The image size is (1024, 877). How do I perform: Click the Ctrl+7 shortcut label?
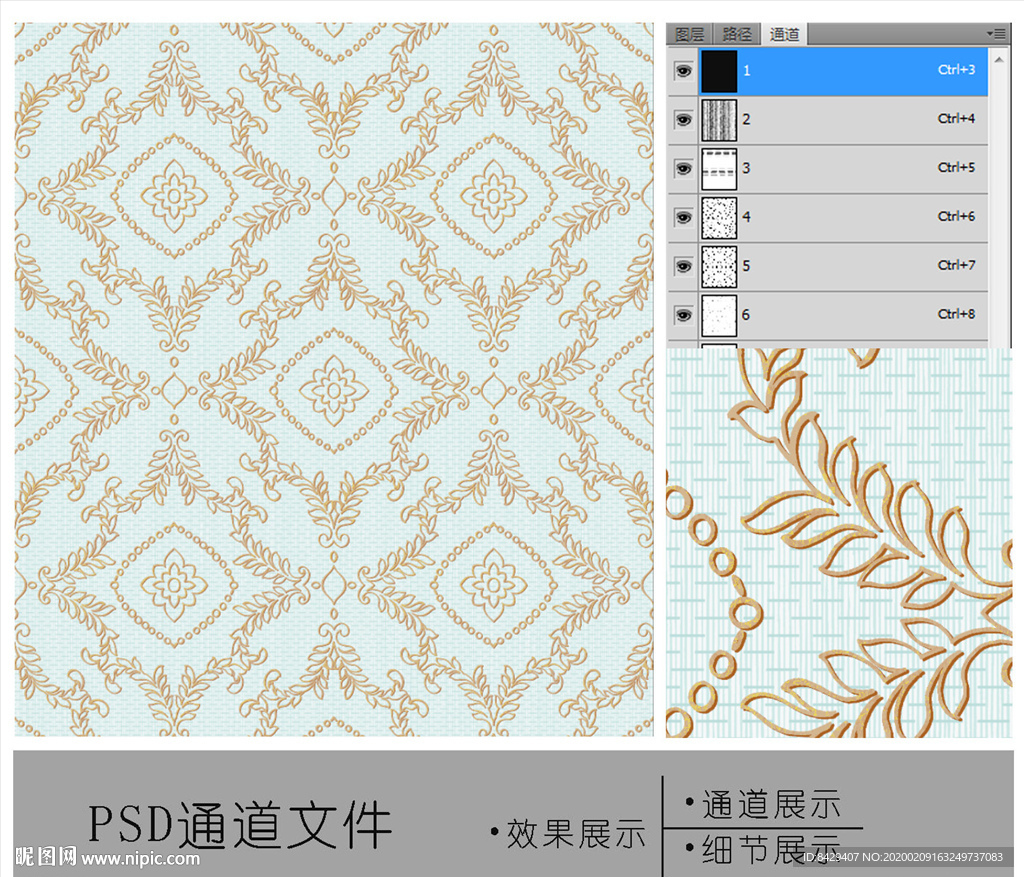pos(956,265)
